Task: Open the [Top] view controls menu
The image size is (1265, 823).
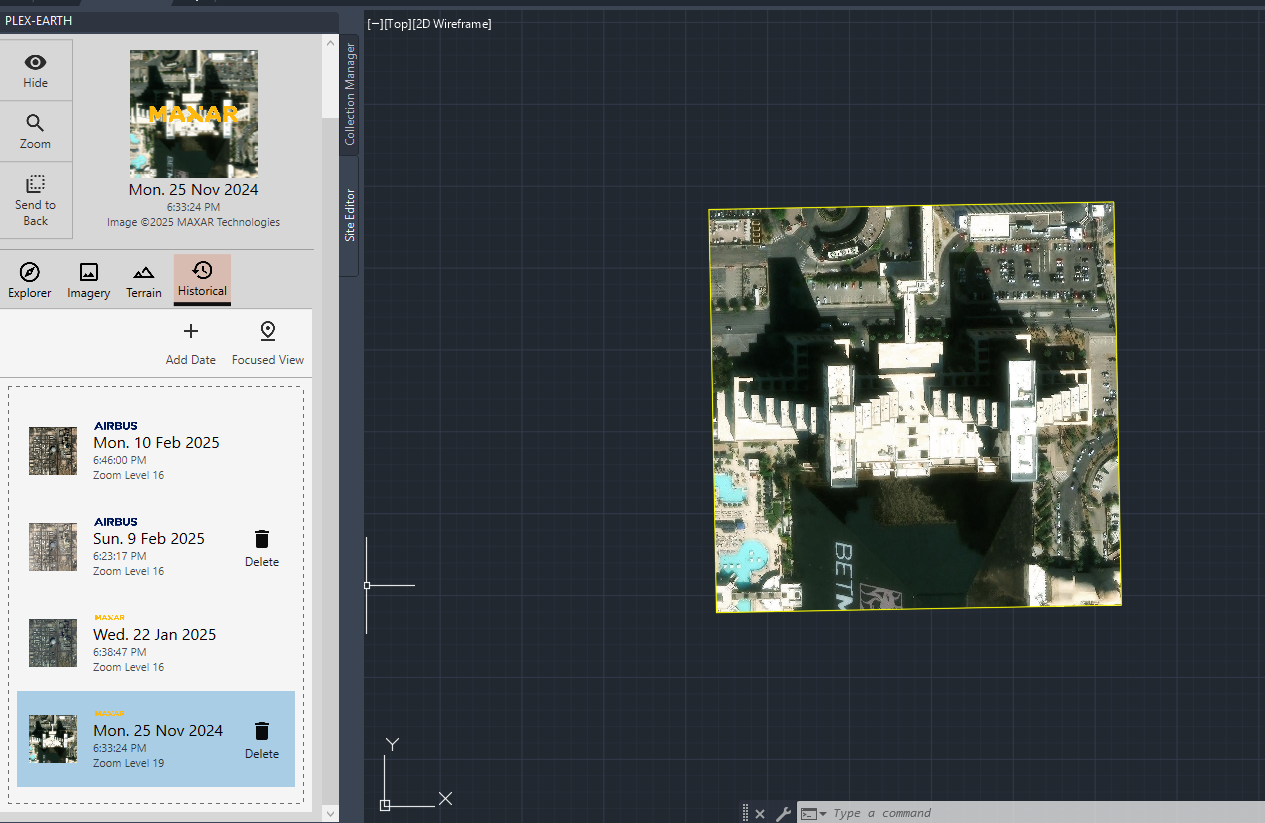Action: coord(397,24)
